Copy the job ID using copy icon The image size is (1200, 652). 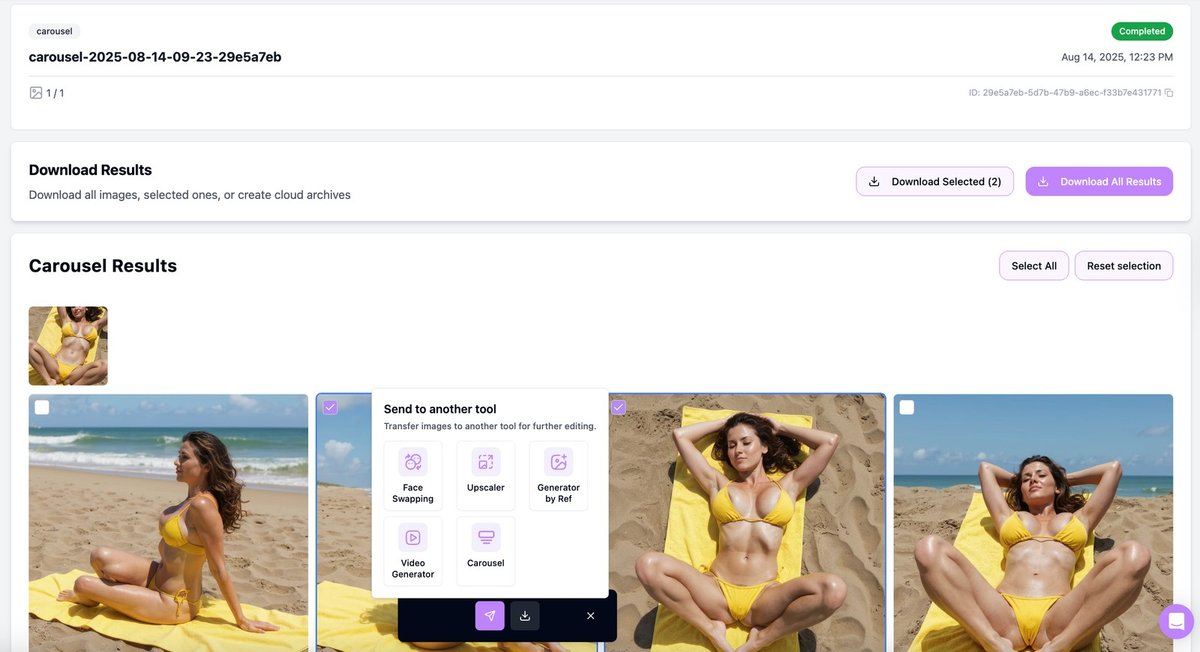[x=1169, y=93]
